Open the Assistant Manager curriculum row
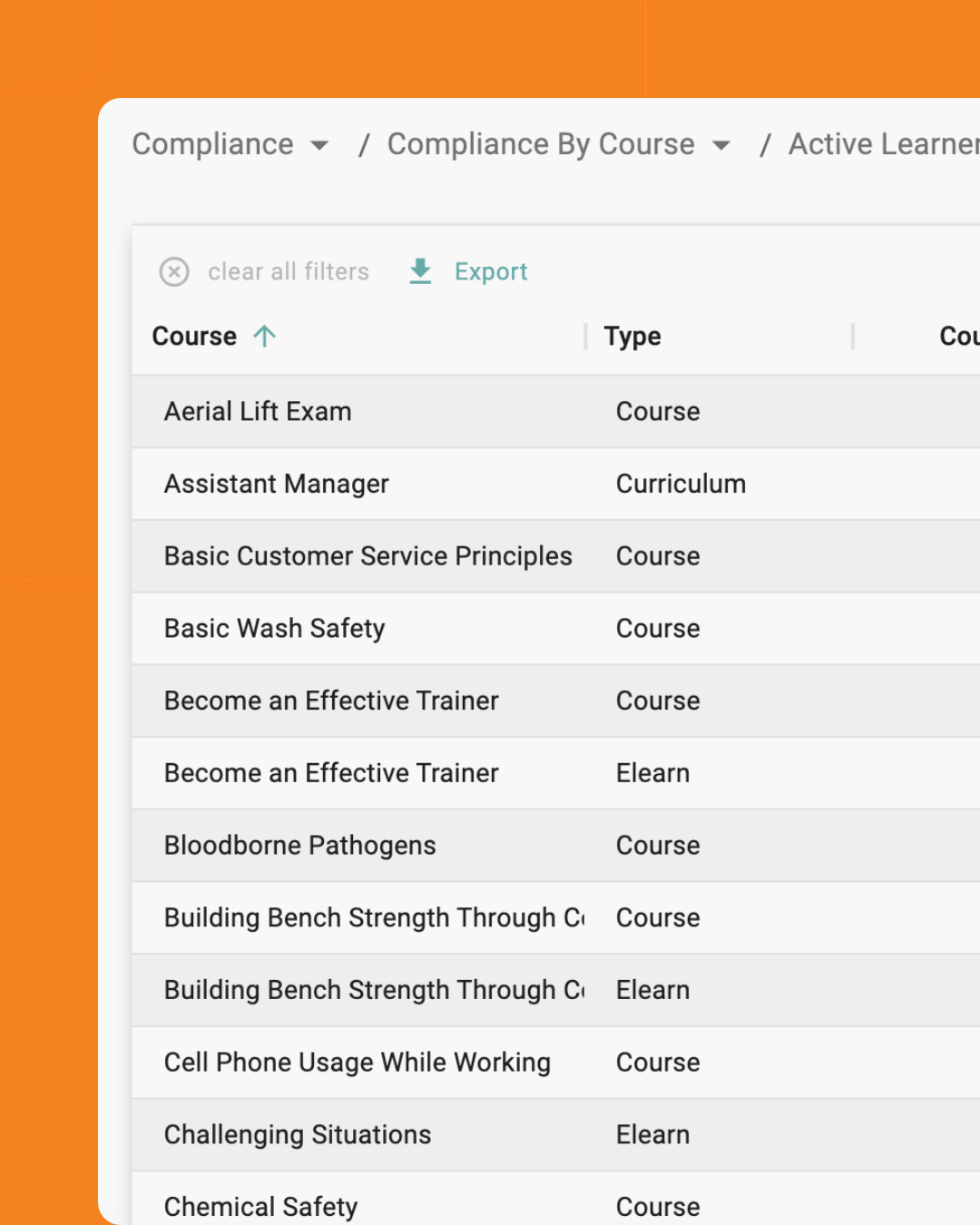 click(x=277, y=485)
